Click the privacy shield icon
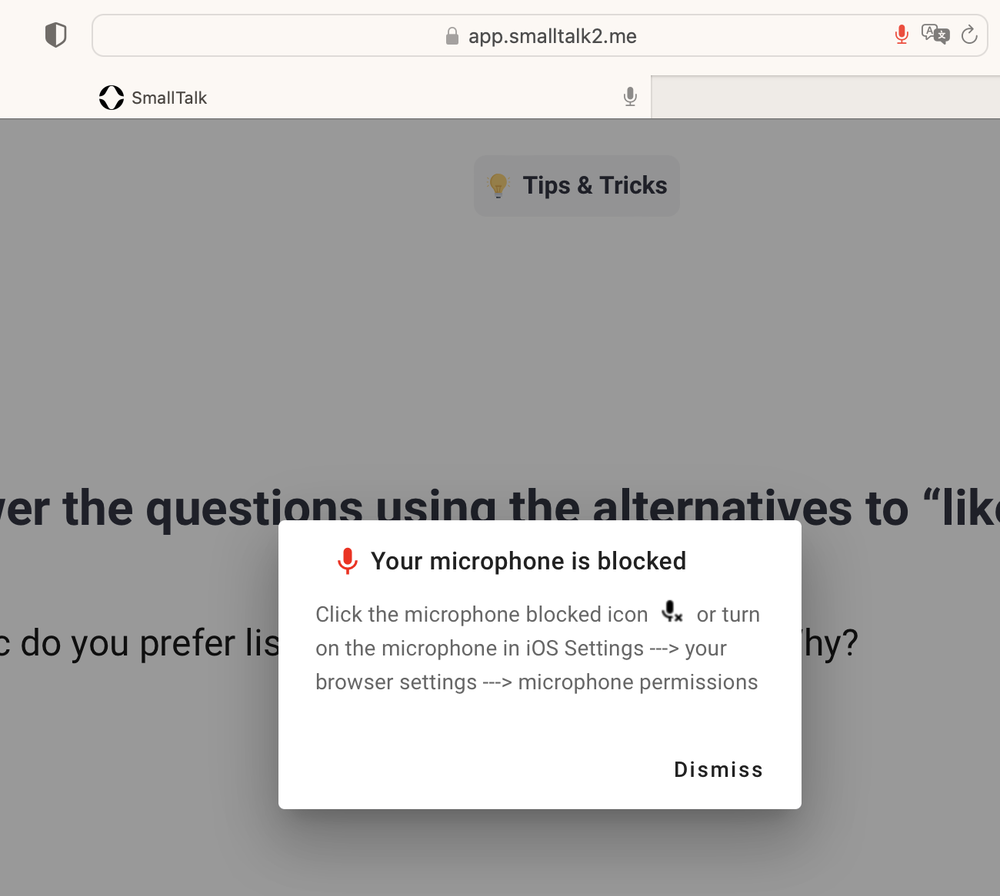1000x896 pixels. pos(56,36)
